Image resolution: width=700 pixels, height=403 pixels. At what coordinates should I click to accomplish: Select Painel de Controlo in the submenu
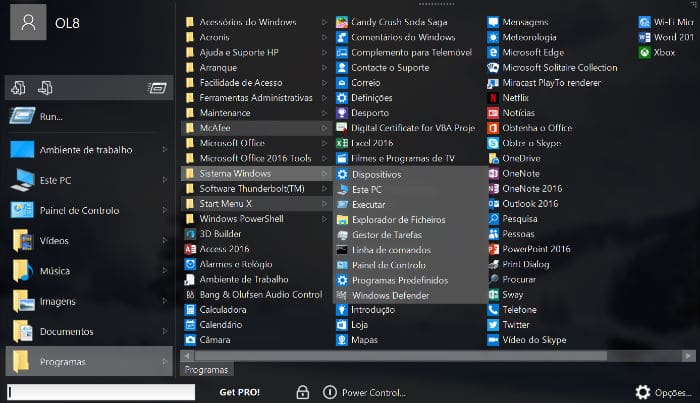[388, 265]
